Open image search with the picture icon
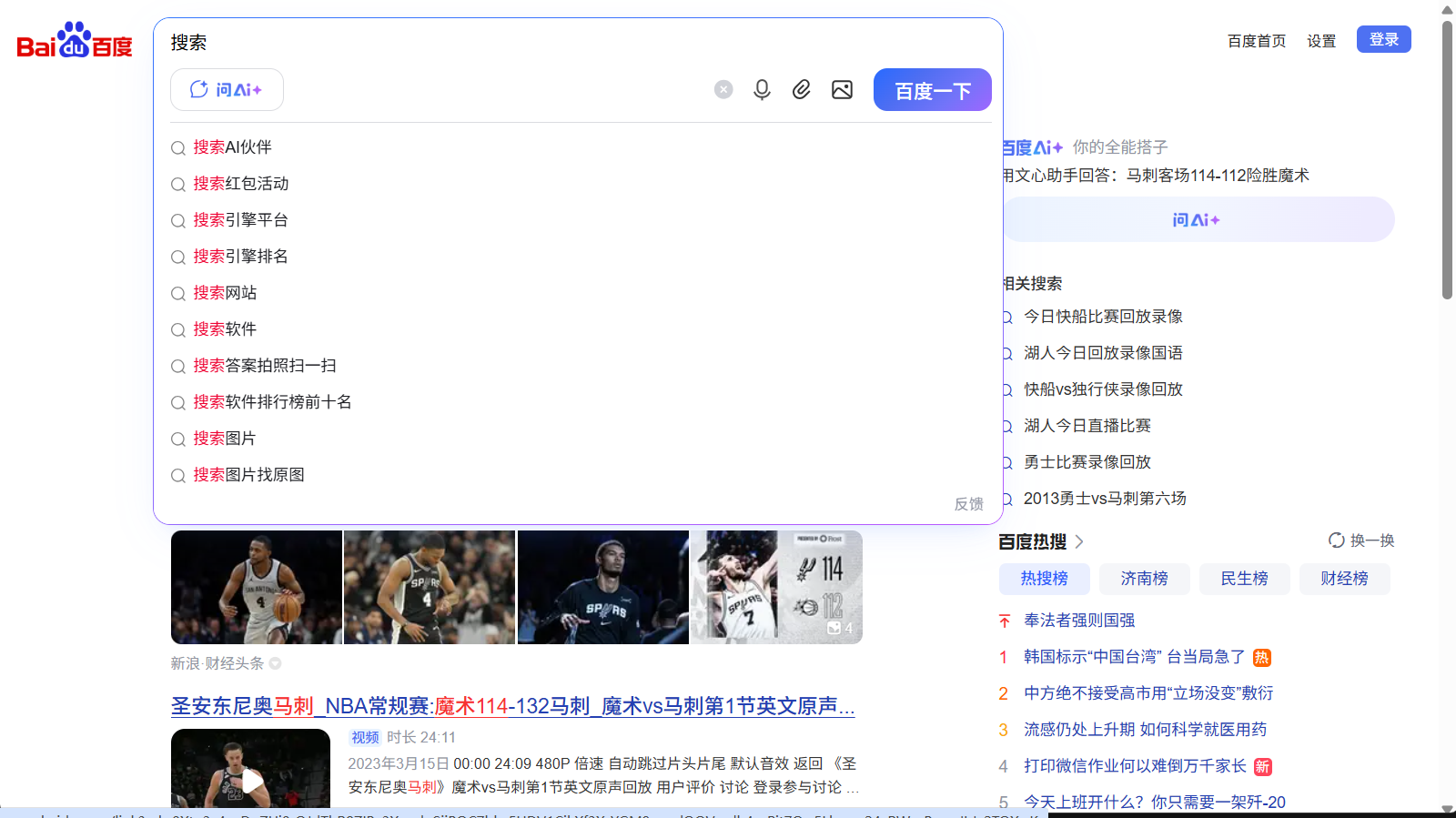Screen dimensions: 1456x818 [842, 89]
